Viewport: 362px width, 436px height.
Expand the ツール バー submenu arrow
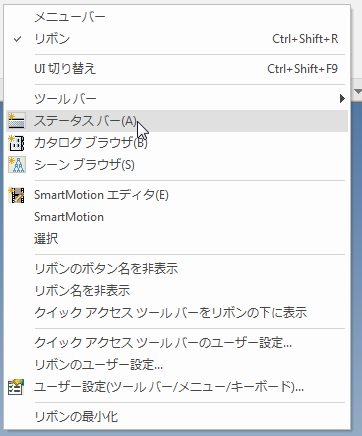tap(342, 99)
